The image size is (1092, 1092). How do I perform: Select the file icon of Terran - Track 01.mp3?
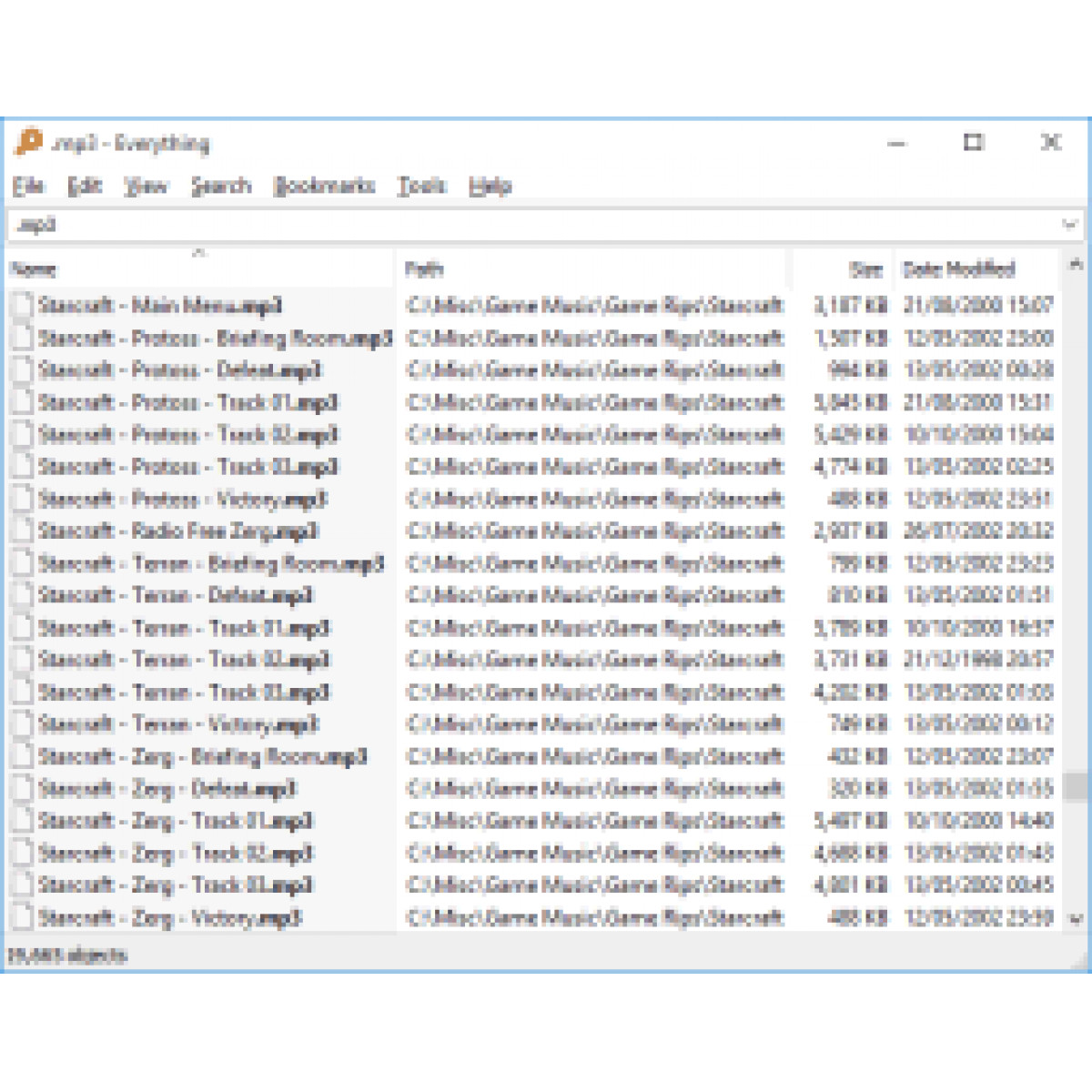(23, 628)
